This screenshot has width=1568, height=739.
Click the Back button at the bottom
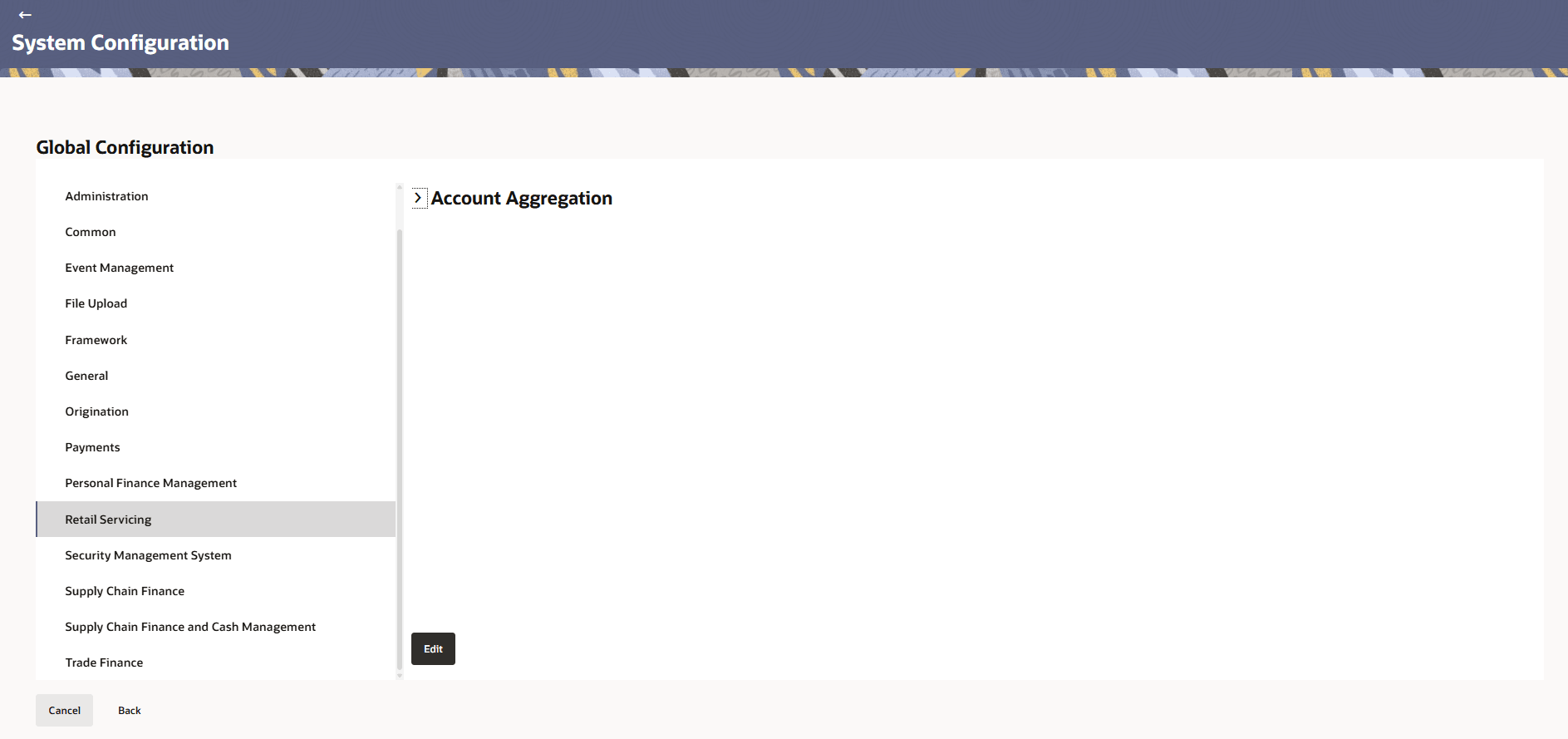point(130,711)
